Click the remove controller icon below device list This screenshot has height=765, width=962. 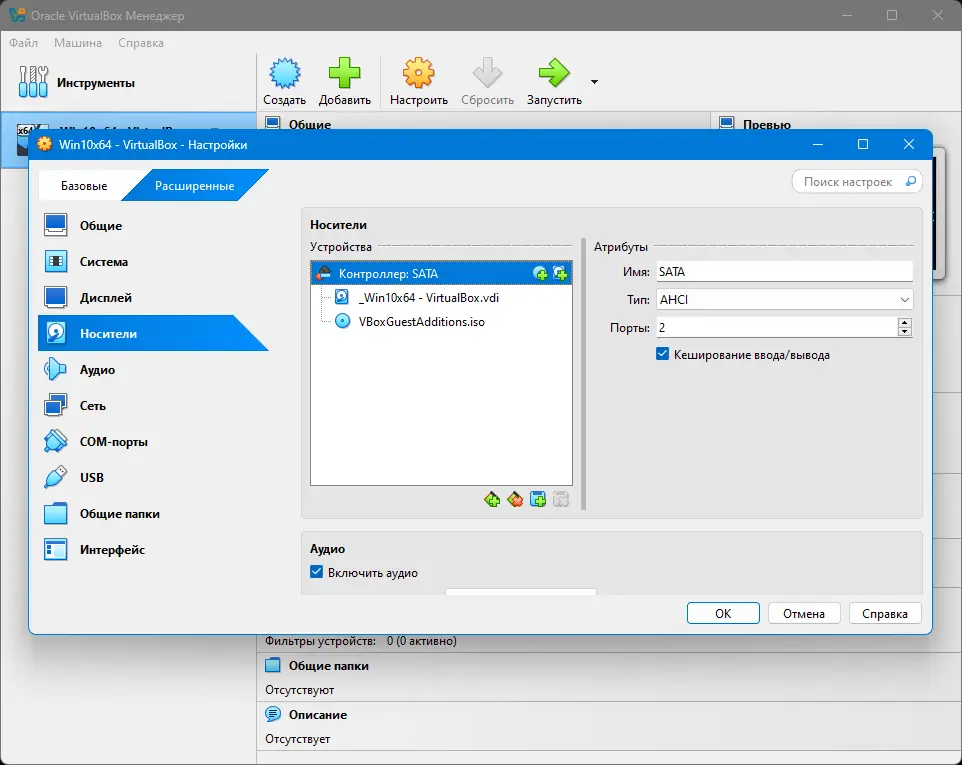tap(515, 500)
